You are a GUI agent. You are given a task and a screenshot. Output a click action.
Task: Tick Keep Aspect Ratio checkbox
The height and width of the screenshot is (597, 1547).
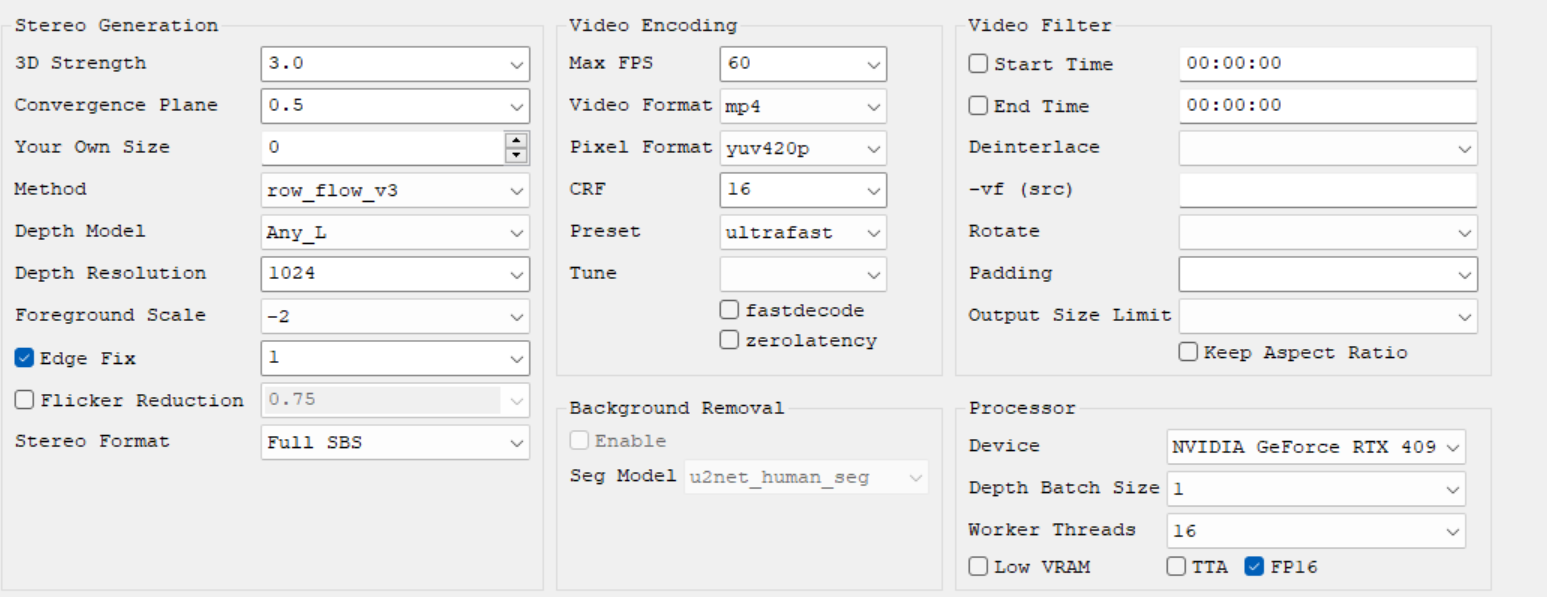pyautogui.click(x=1188, y=352)
